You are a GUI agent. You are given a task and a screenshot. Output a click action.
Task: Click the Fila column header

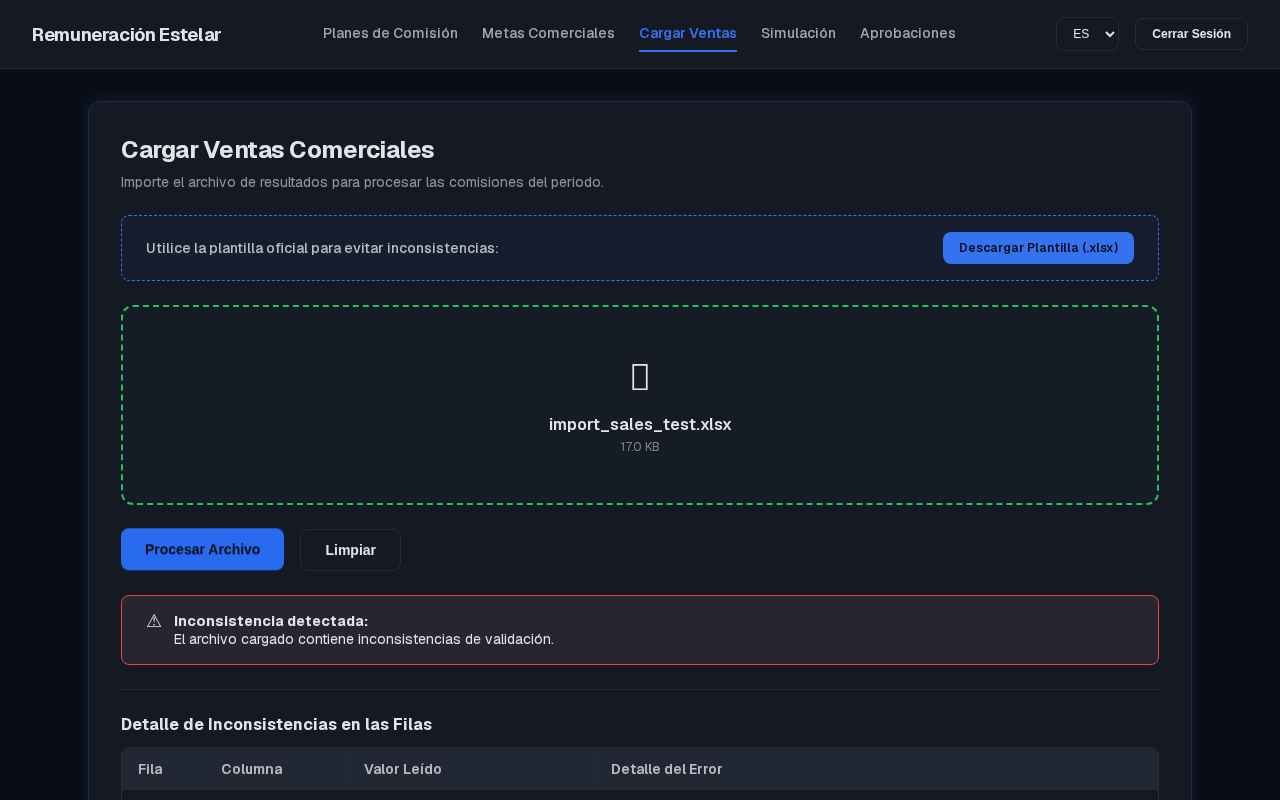150,769
